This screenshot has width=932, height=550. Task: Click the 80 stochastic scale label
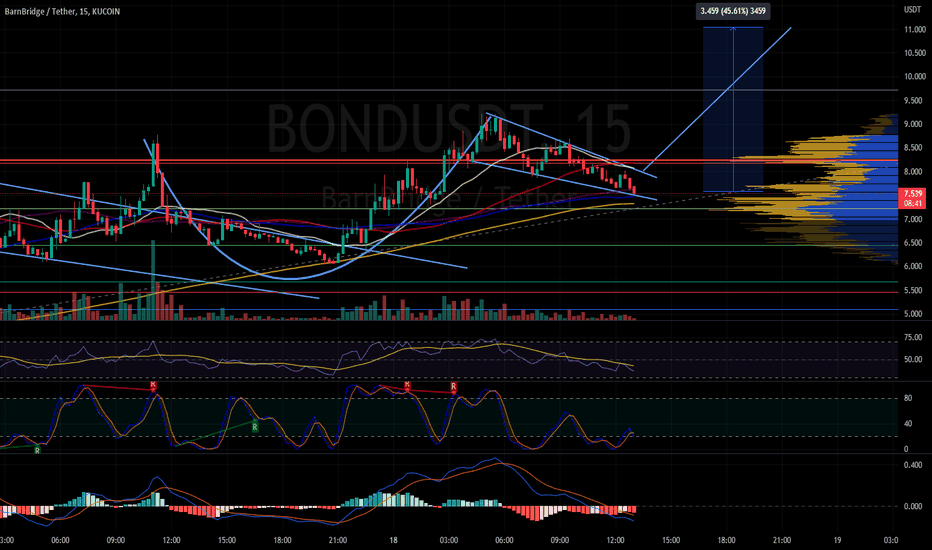pos(908,398)
